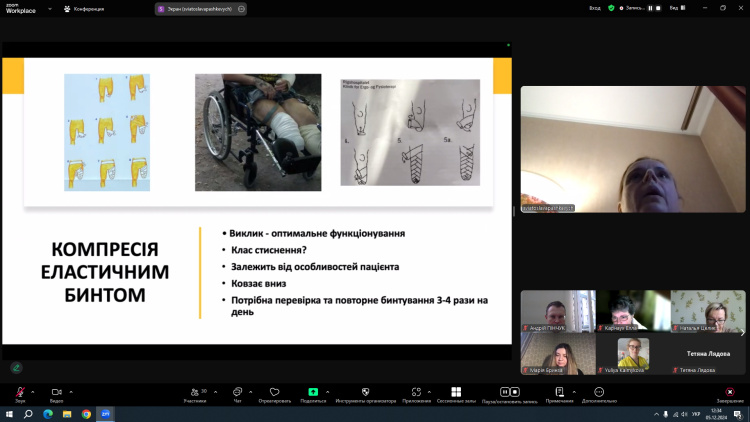Open Отреагировать reactions heart icon
750x422 pixels.
pos(275,392)
